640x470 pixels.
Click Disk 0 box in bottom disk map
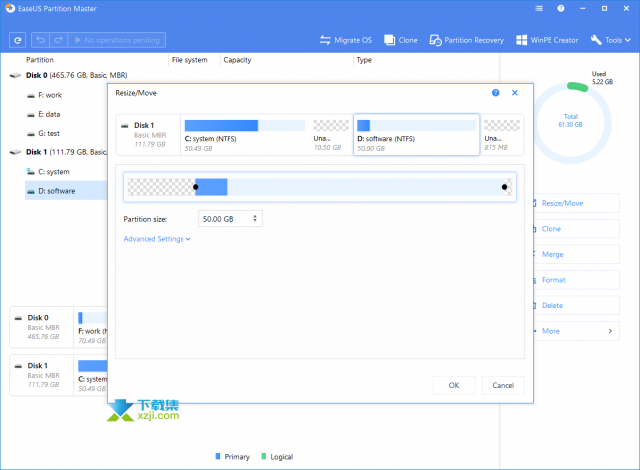tap(42, 327)
